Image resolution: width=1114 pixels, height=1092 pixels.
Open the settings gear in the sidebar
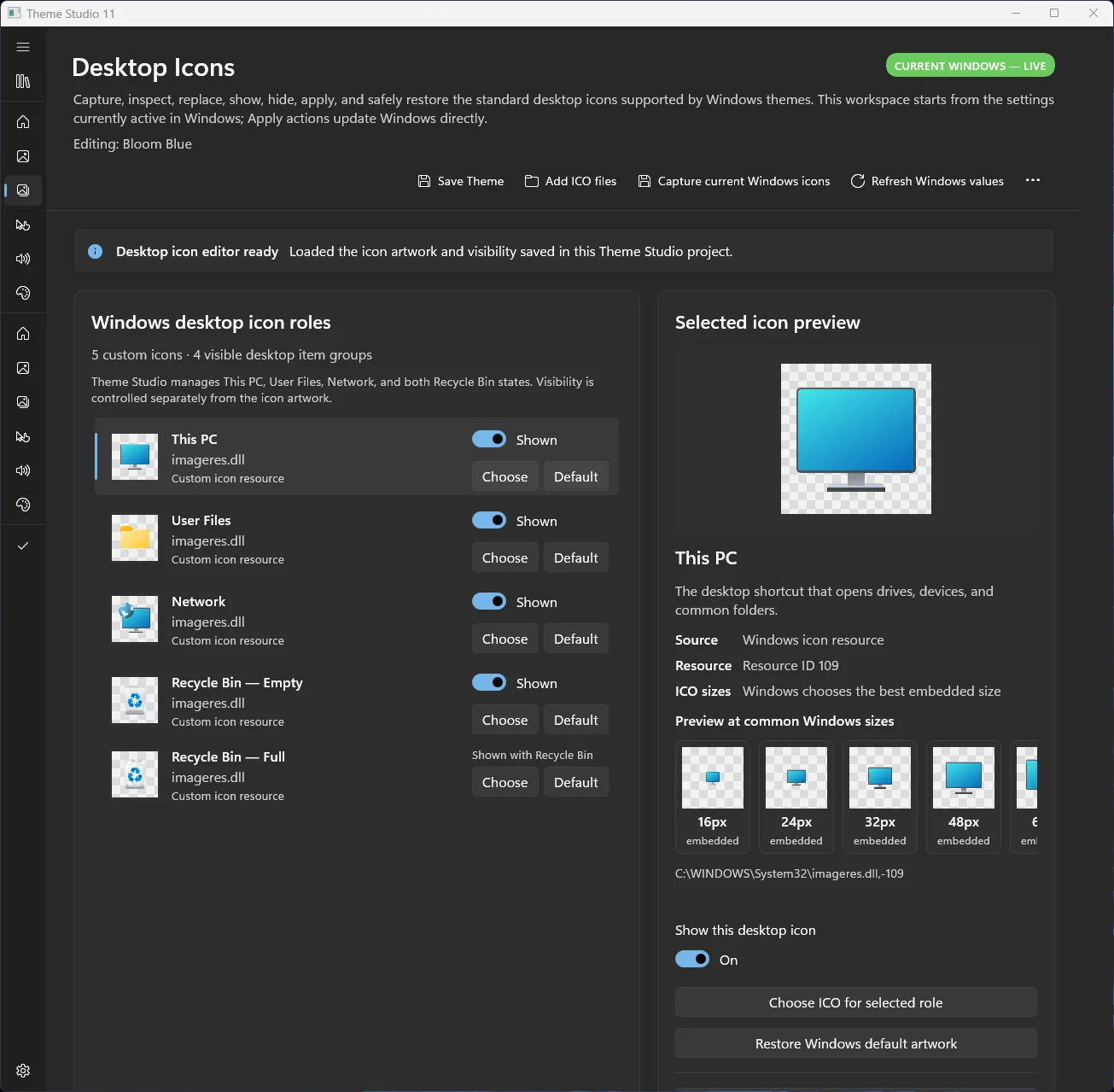(23, 1071)
